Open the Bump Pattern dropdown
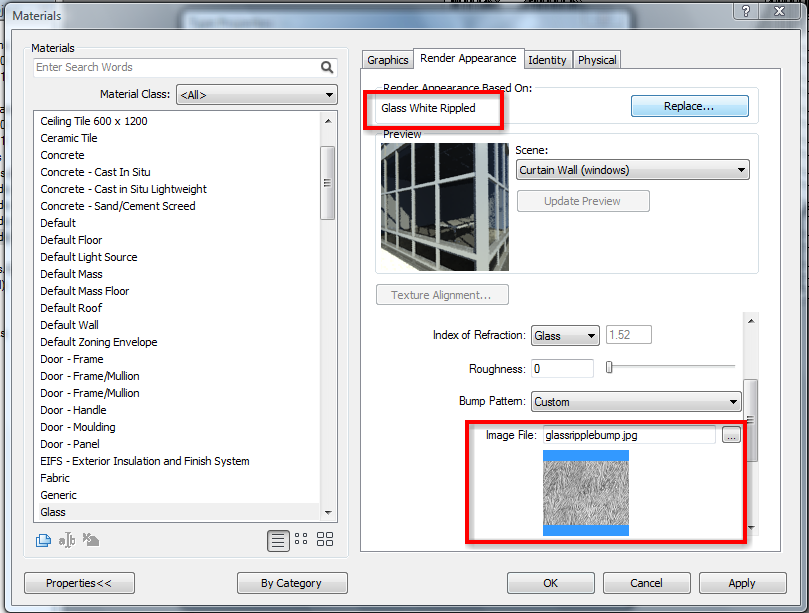 pos(636,401)
